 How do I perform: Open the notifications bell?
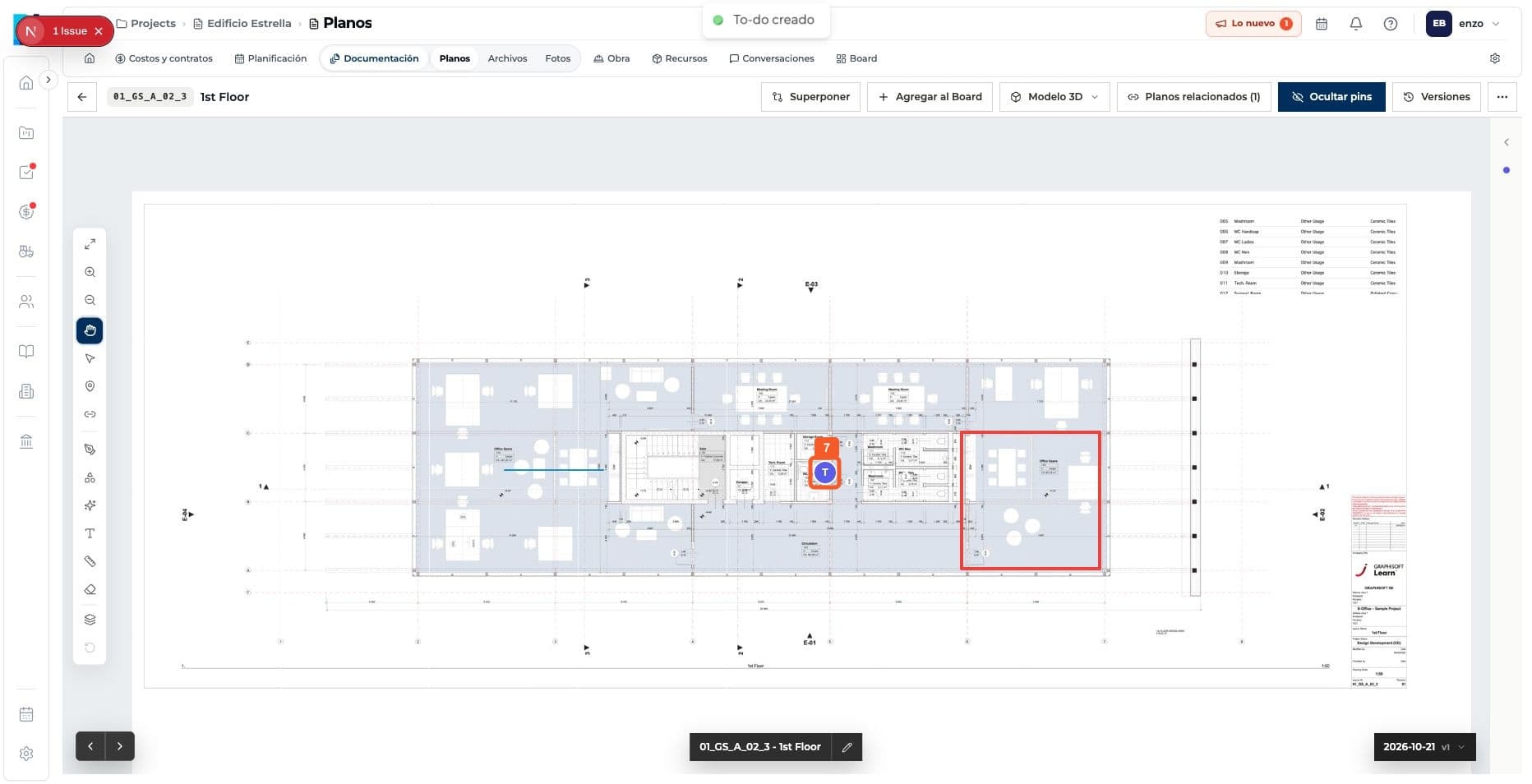[x=1356, y=24]
